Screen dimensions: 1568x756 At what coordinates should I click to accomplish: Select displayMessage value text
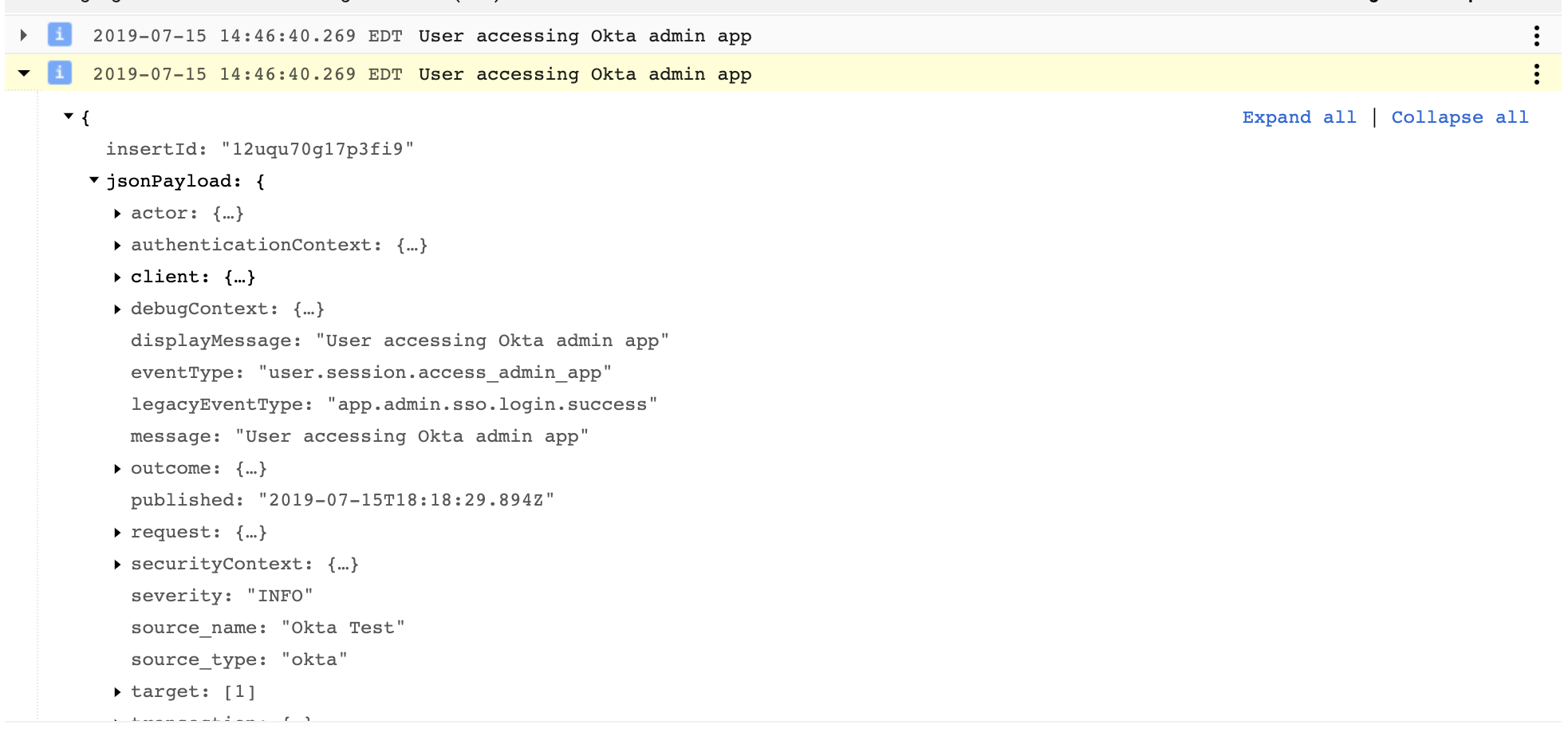[492, 341]
